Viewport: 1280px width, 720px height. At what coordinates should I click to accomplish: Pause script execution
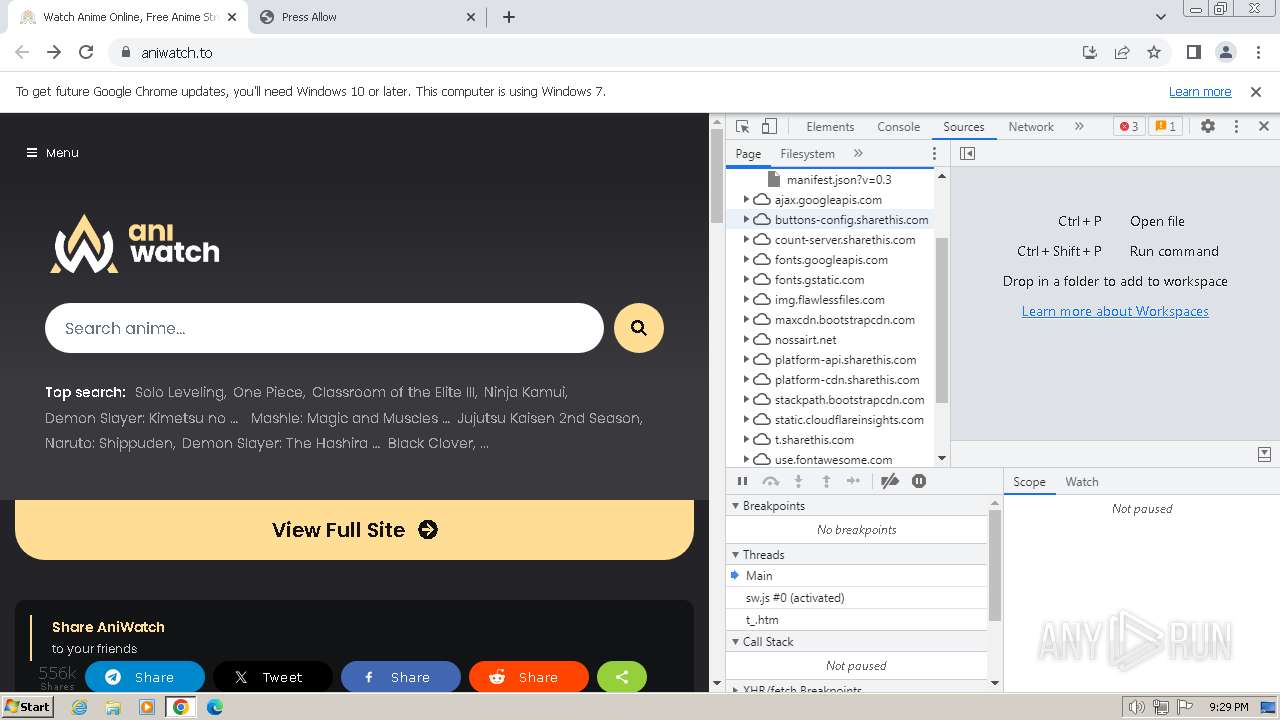(742, 482)
